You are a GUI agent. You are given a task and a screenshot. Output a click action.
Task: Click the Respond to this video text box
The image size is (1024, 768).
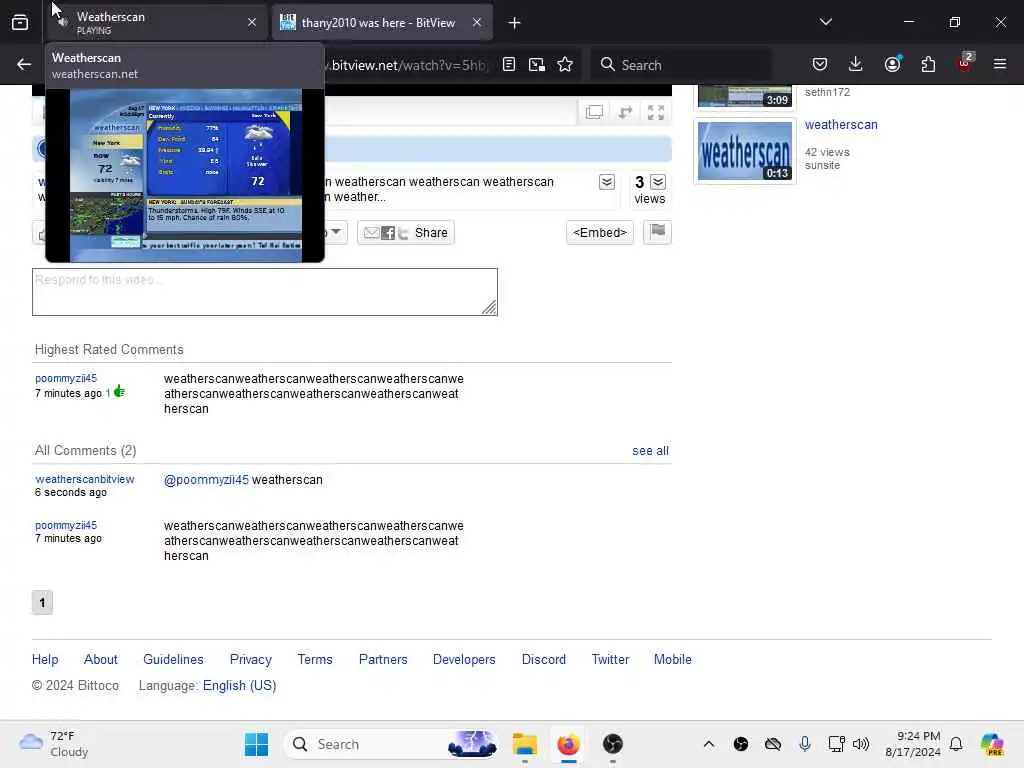(264, 292)
